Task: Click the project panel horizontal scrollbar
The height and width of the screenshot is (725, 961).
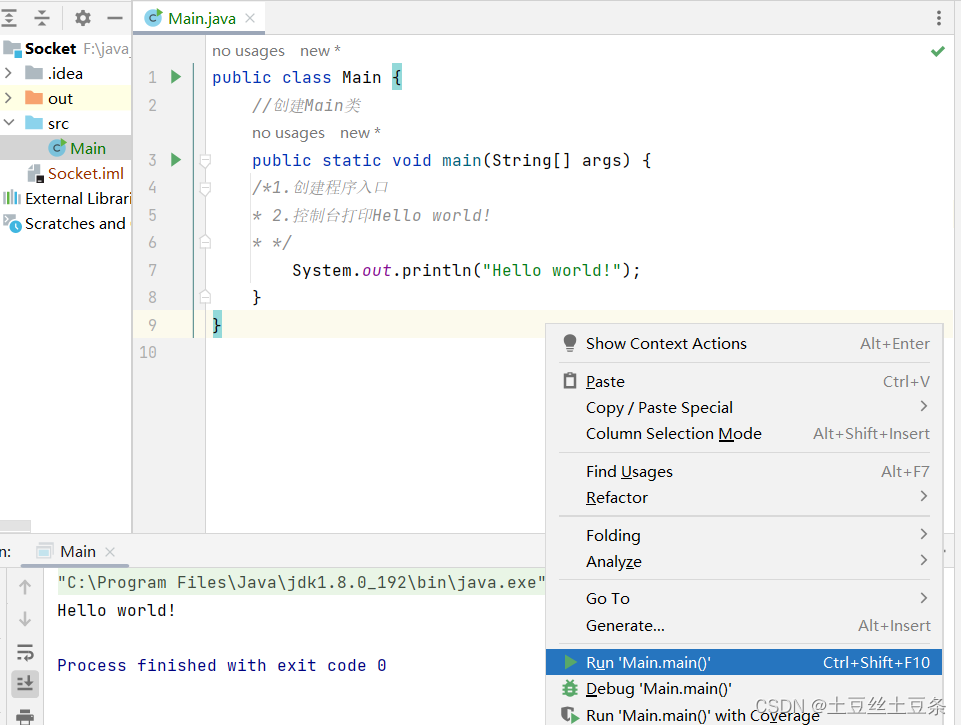Action: 15,526
